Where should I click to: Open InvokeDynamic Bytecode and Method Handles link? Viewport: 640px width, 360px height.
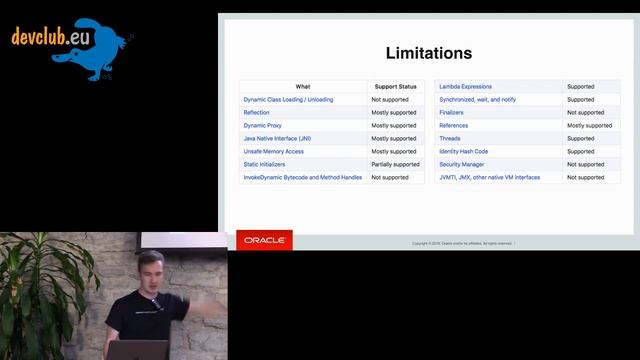[x=302, y=178]
